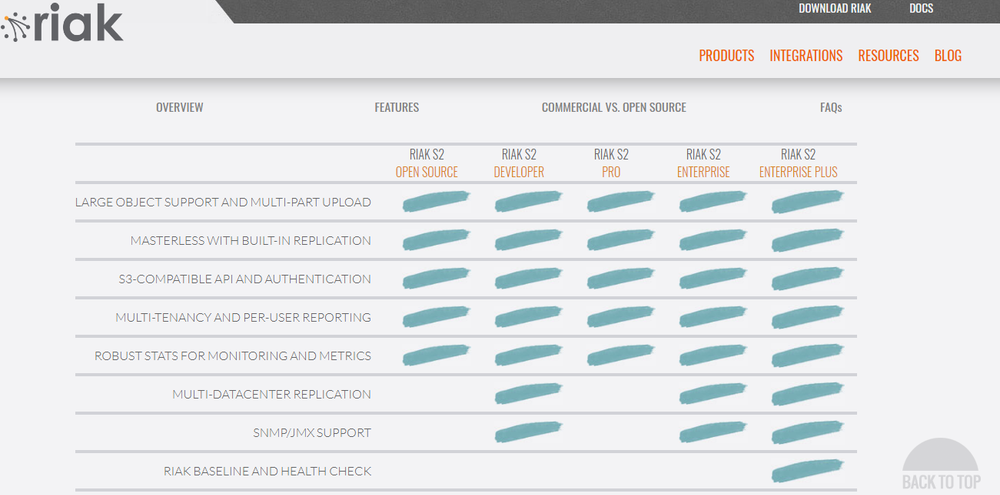1000x495 pixels.
Task: Click the SNMP/JMX Support label
Action: 312,432
